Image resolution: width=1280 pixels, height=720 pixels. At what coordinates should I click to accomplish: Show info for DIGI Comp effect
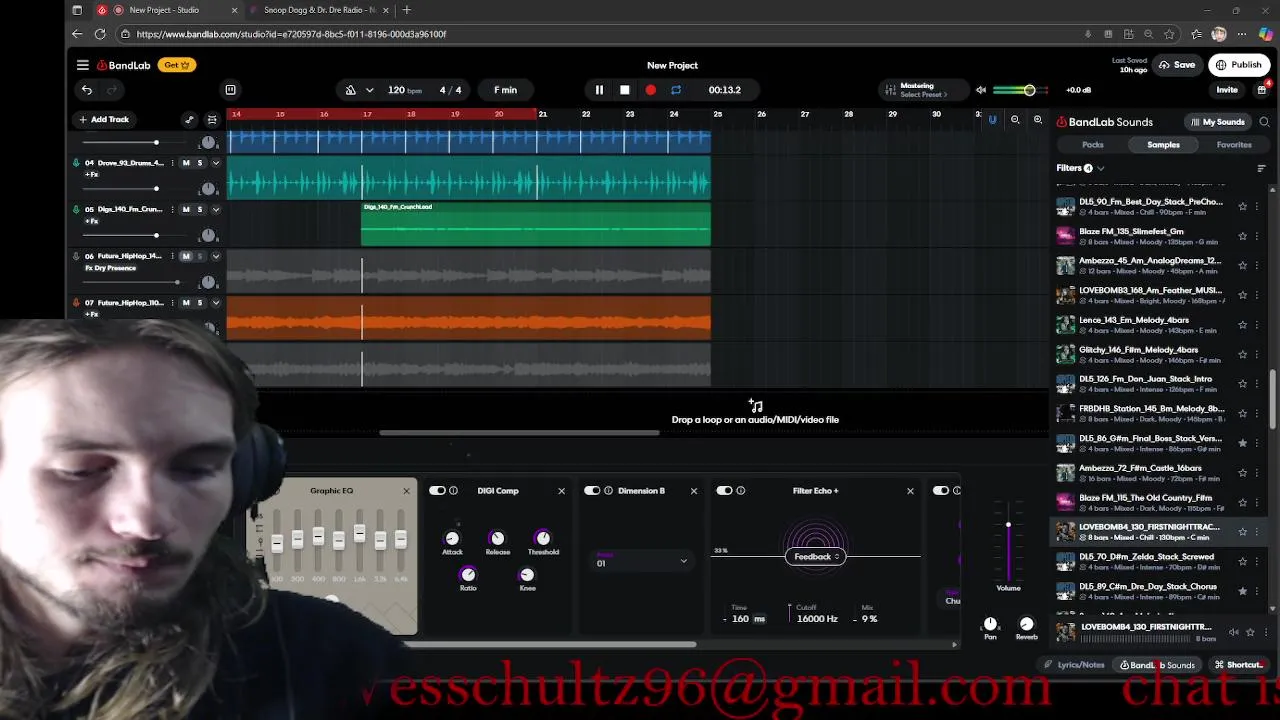(453, 491)
